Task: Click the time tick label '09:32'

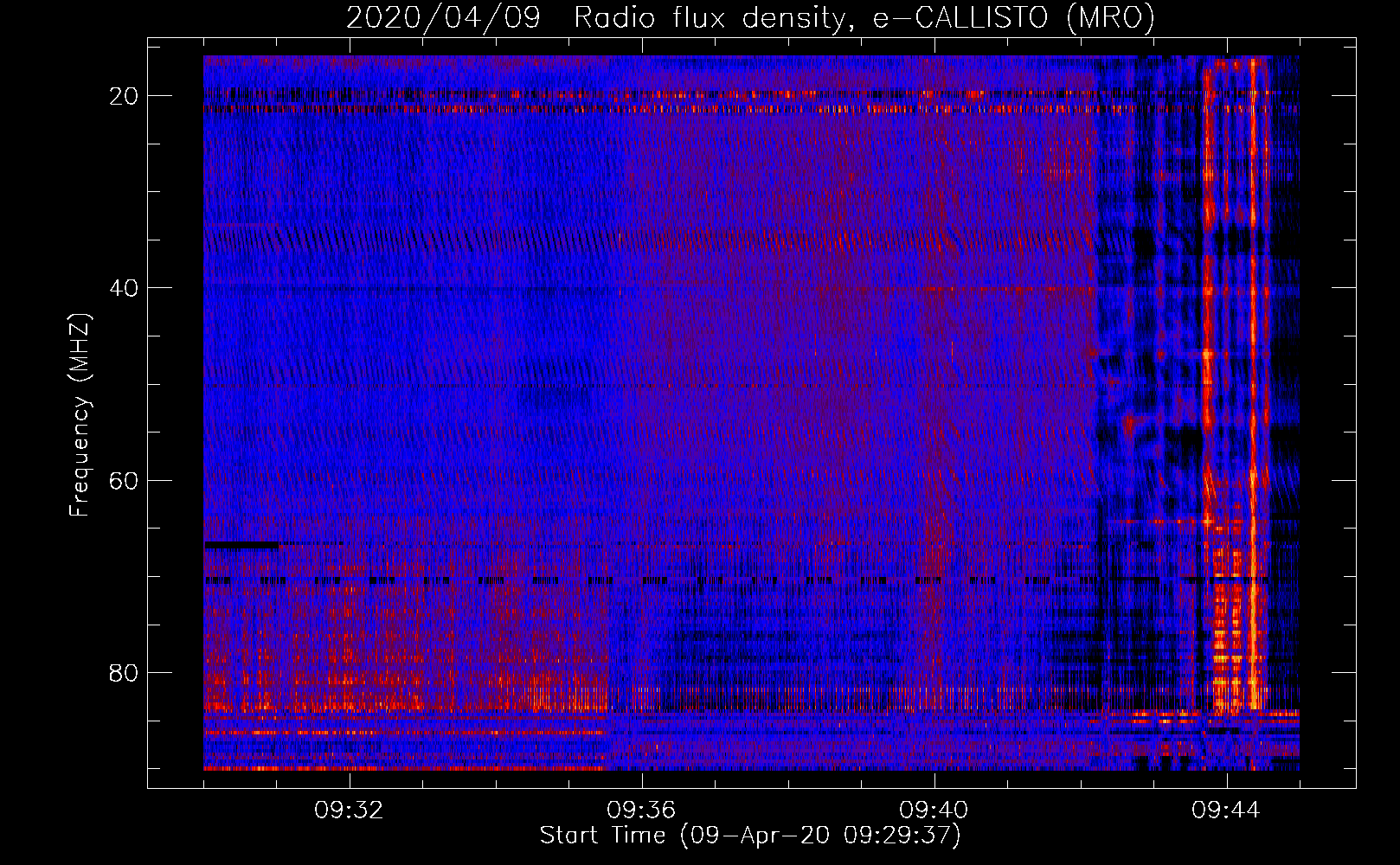Action: point(350,811)
